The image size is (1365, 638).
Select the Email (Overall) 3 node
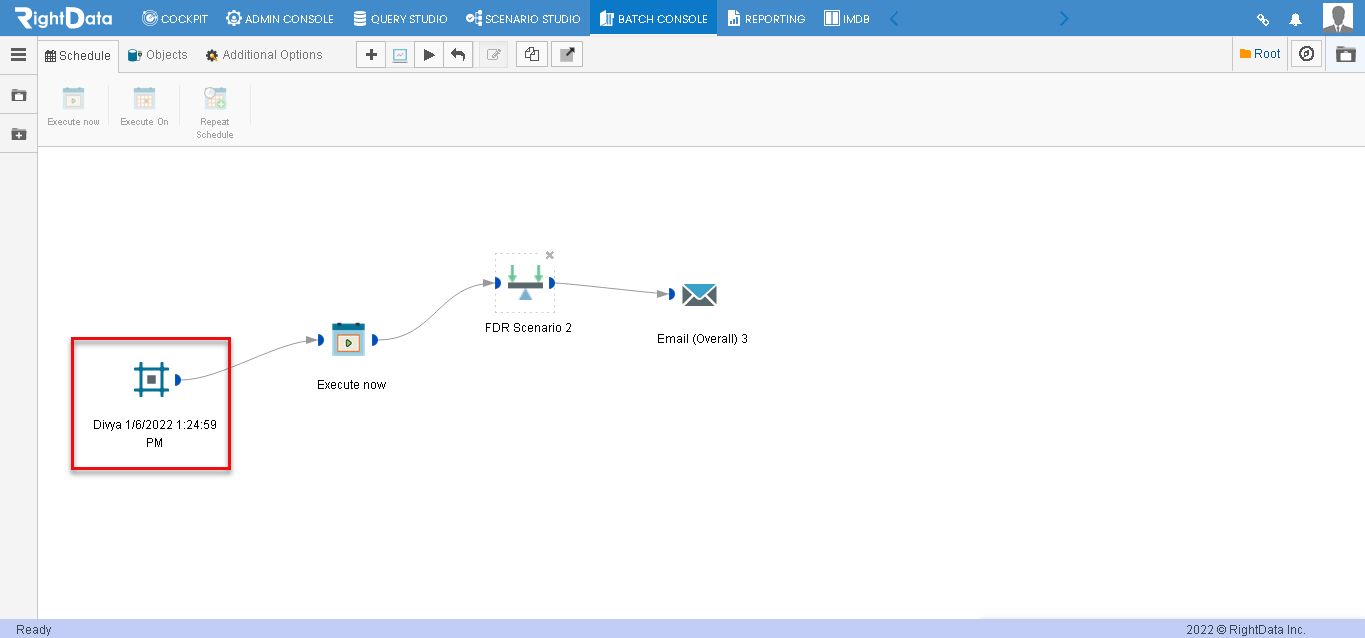(699, 294)
